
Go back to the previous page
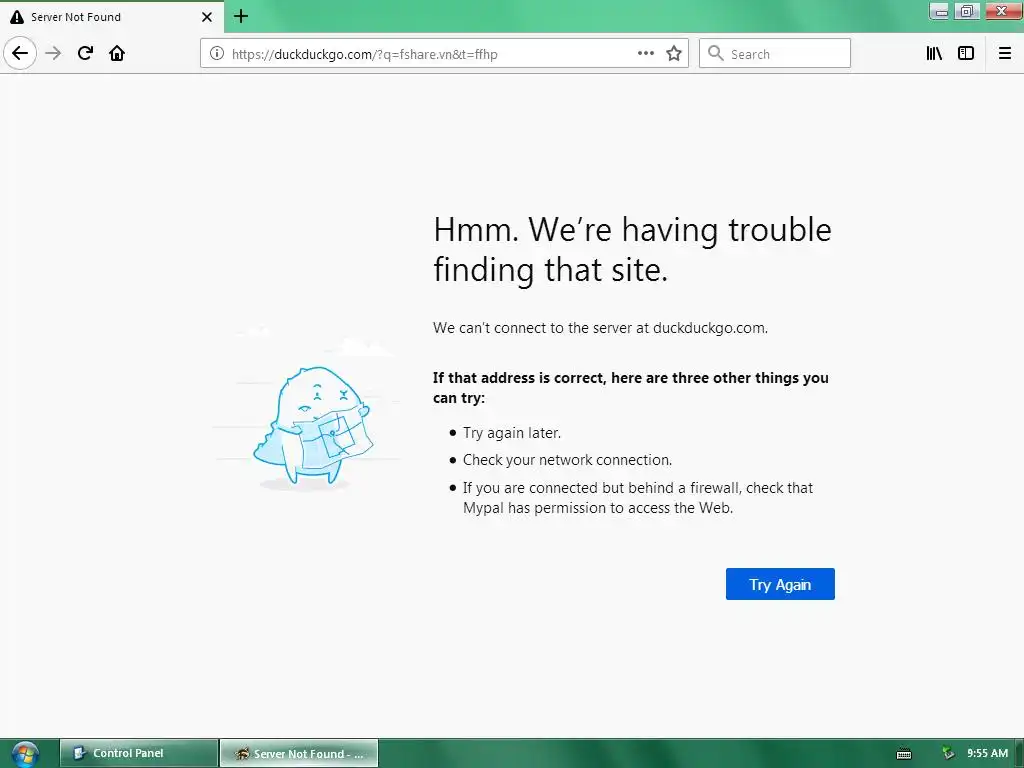(x=20, y=53)
